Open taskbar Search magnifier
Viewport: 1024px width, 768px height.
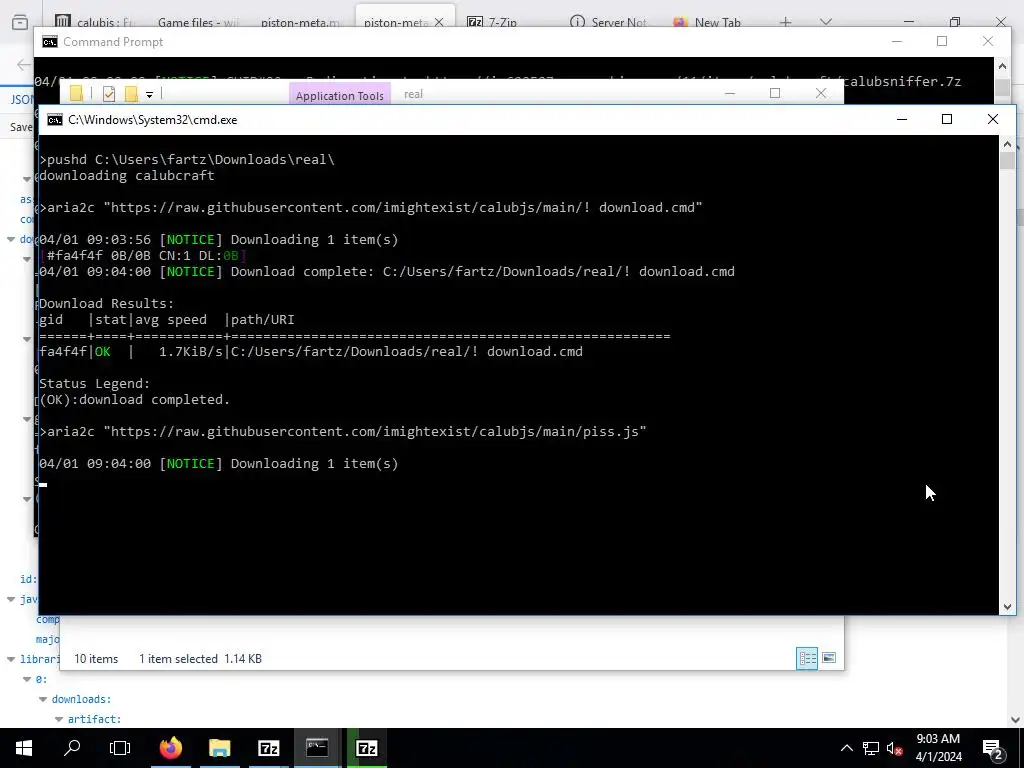pos(72,748)
